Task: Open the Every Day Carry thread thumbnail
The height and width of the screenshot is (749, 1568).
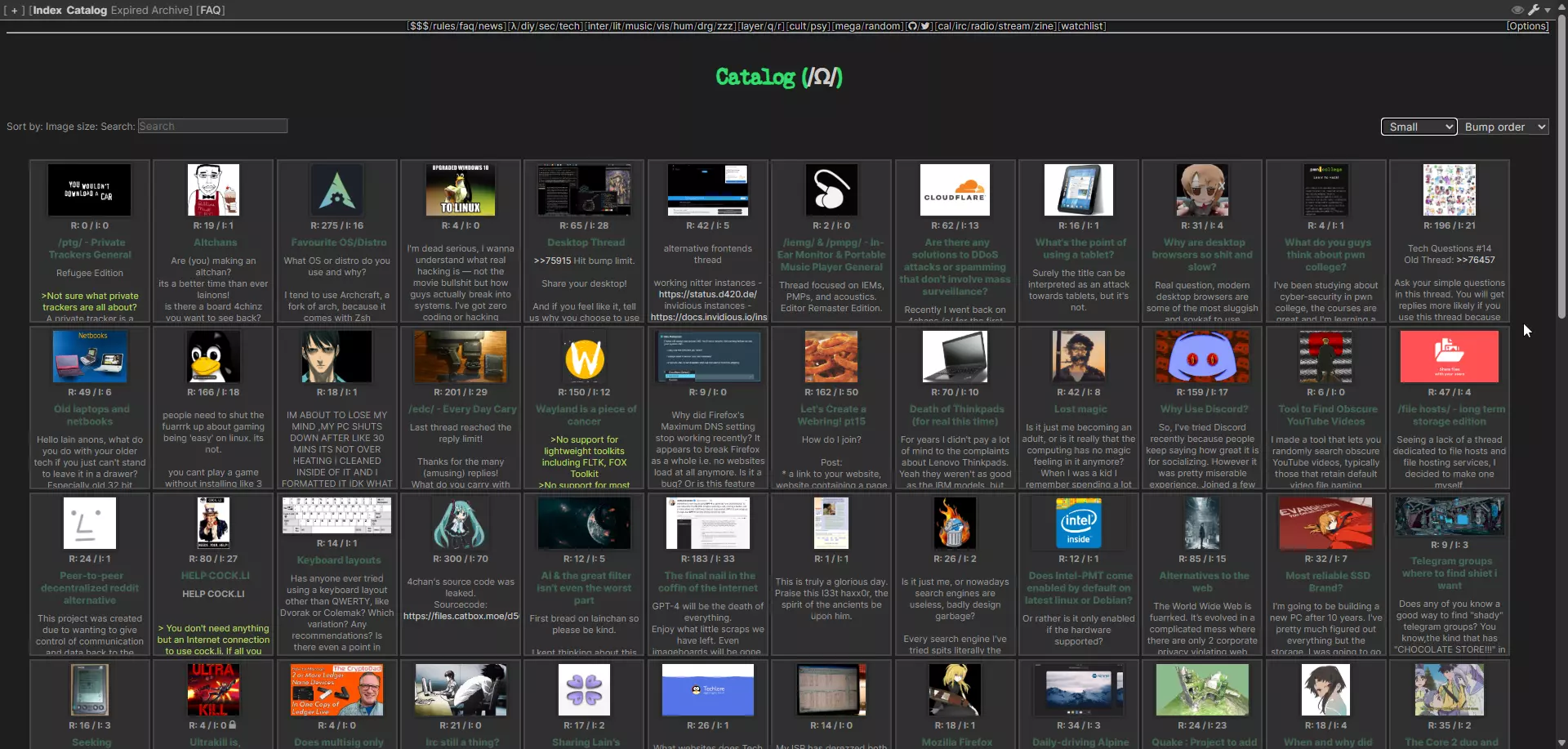Action: tap(461, 356)
